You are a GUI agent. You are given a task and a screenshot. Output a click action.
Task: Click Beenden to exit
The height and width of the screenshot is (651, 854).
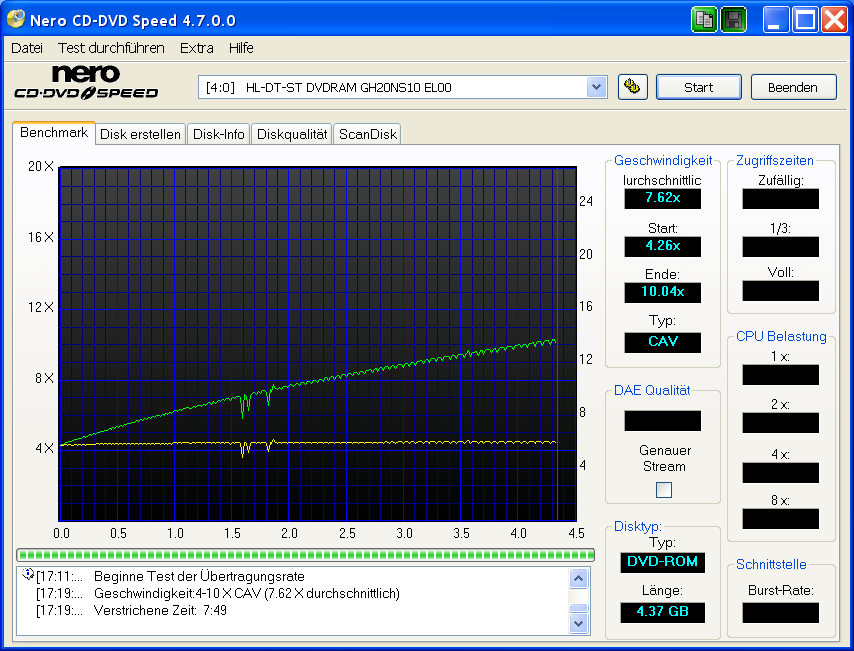(x=793, y=87)
